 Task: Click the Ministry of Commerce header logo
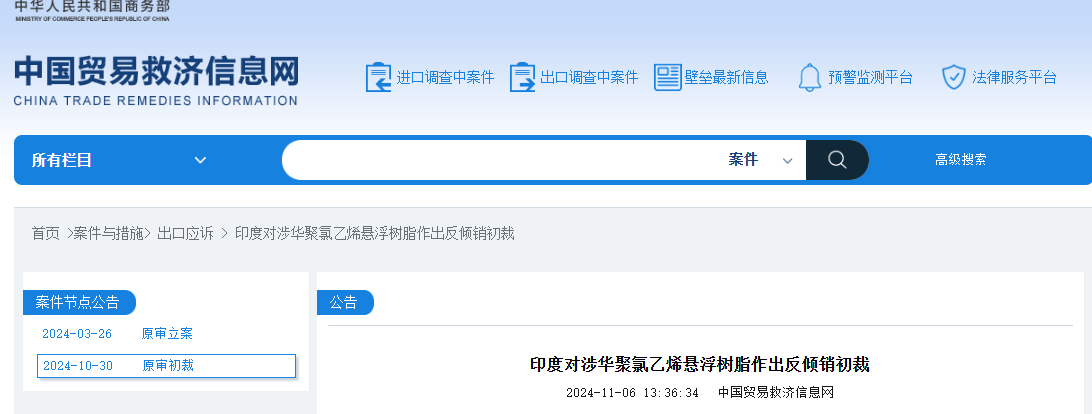92,11
